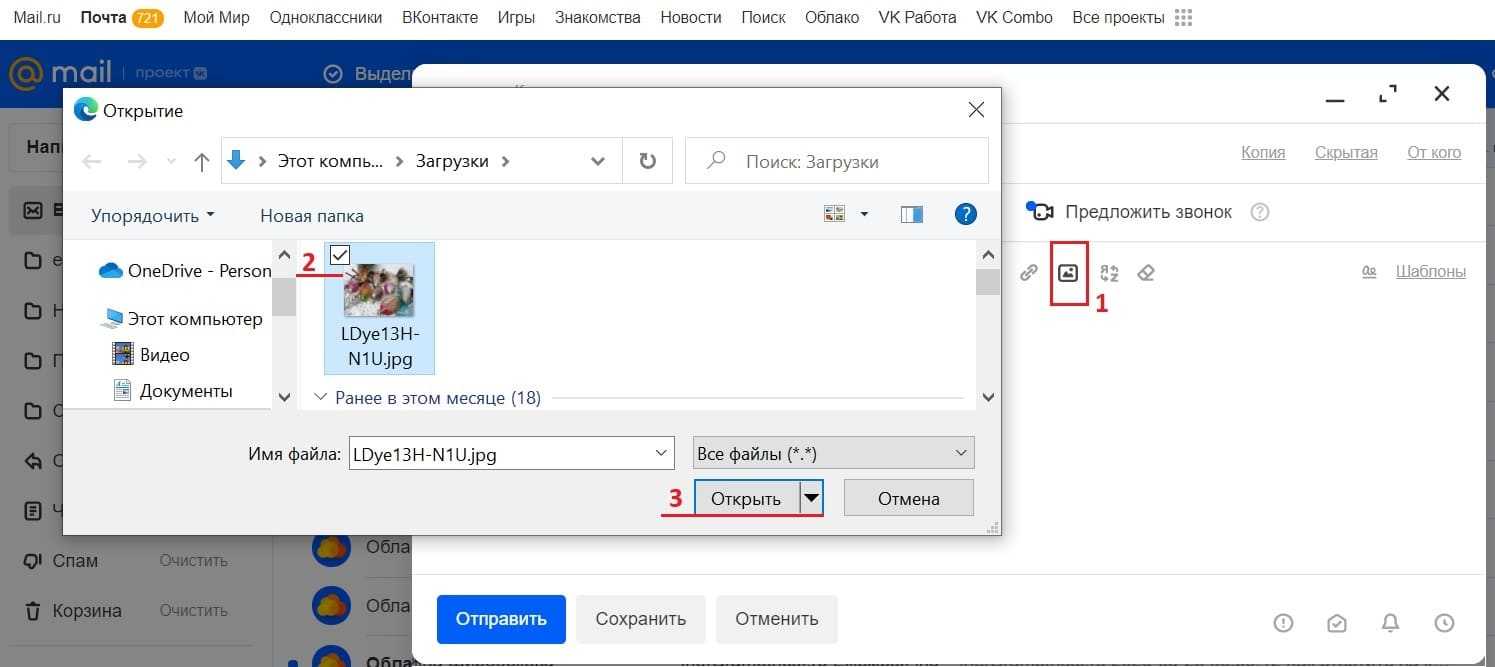
Task: Click the insert image icon in compose toolbar
Action: pyautogui.click(x=1068, y=272)
